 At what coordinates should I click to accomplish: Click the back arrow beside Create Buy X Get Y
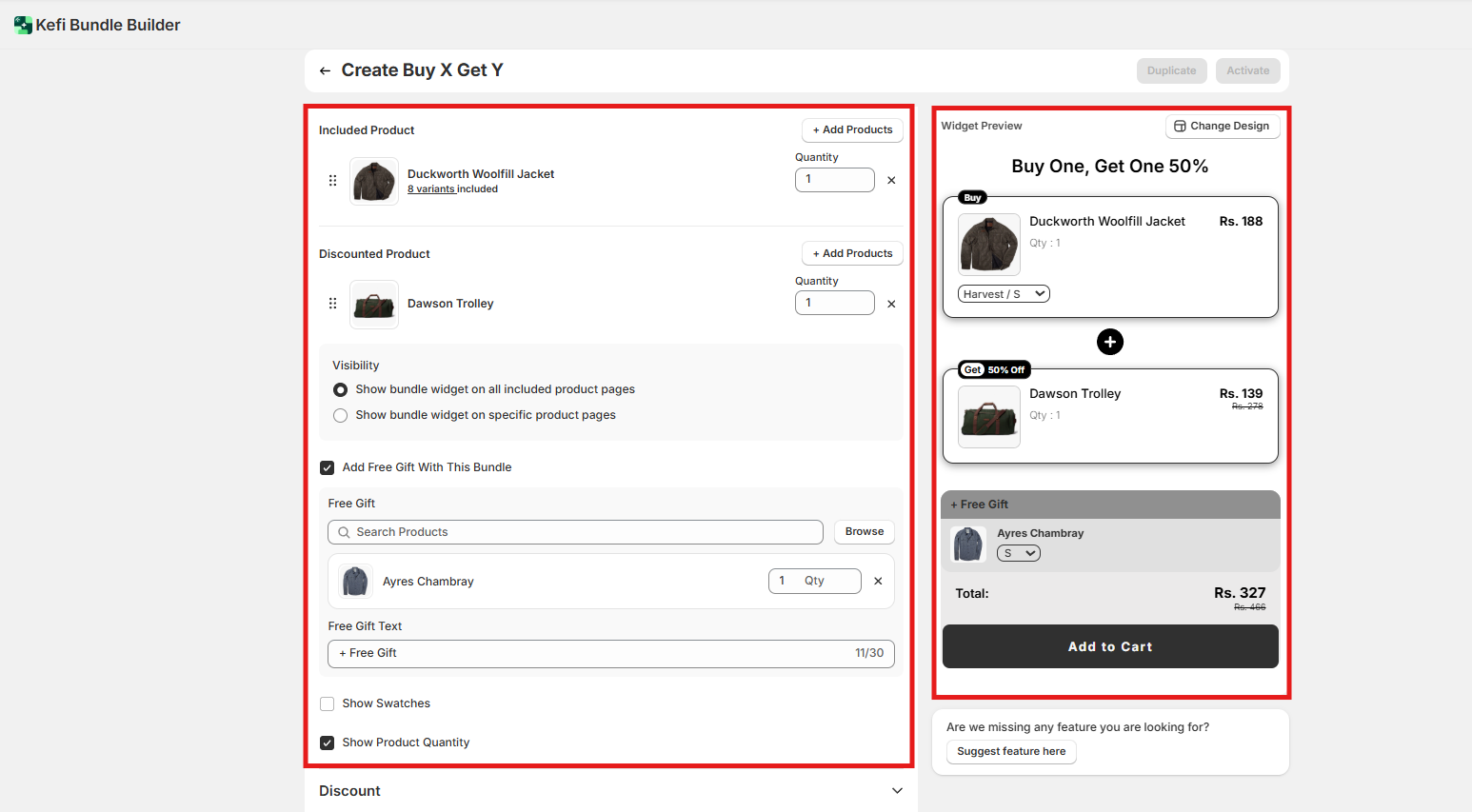point(325,70)
